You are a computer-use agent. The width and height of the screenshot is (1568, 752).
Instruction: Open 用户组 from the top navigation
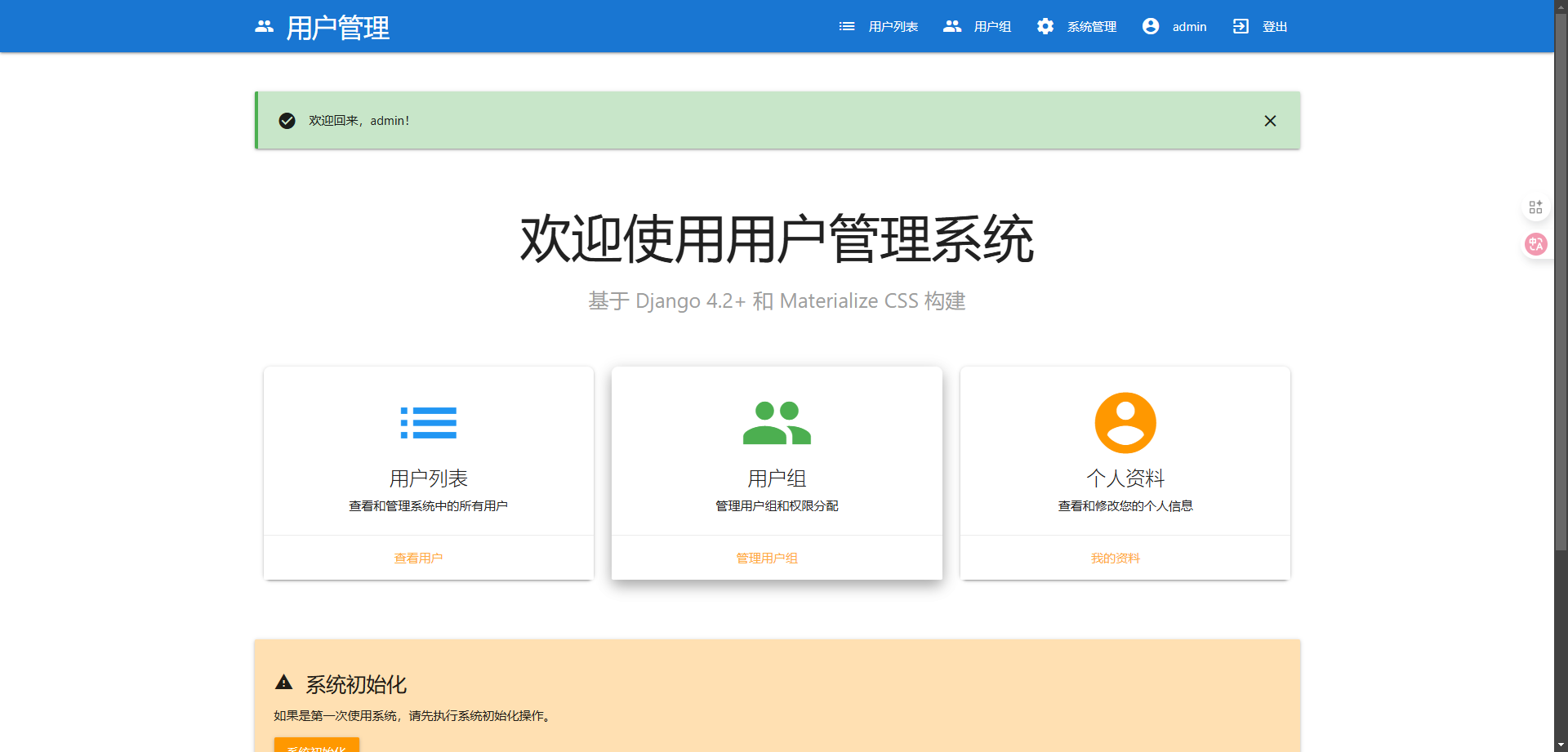[992, 27]
